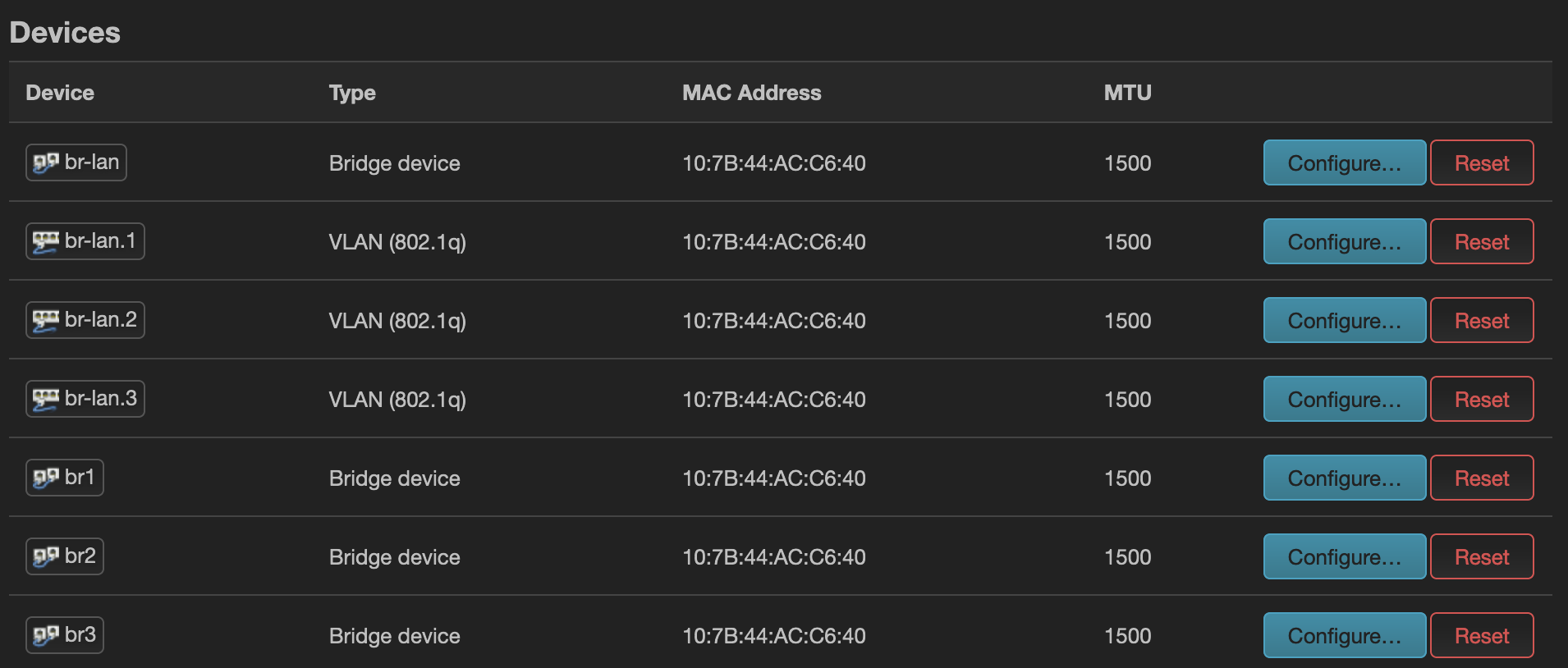Click the MTU column header

tap(1127, 93)
